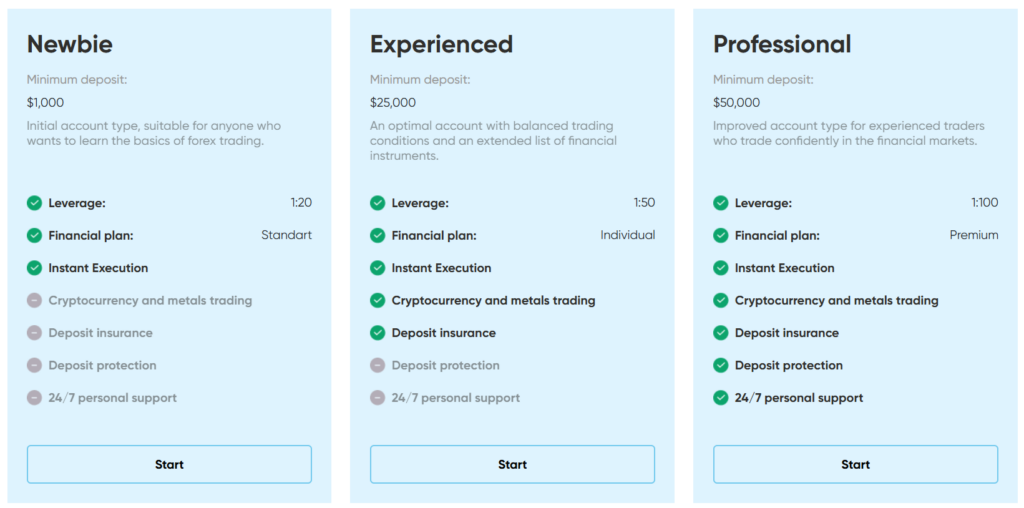Click the 1:100 leverage value
1024x508 pixels.
click(x=984, y=203)
